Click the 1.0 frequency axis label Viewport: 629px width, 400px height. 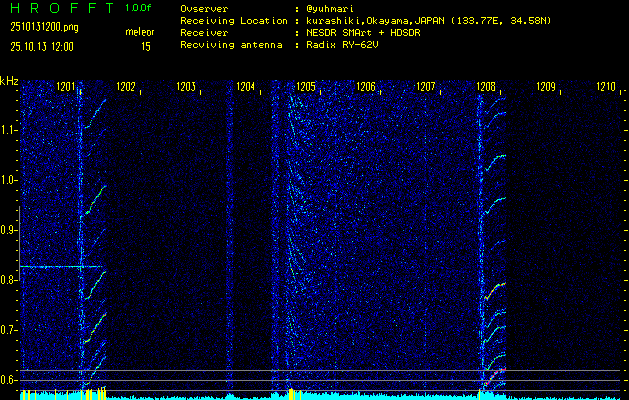click(9, 180)
